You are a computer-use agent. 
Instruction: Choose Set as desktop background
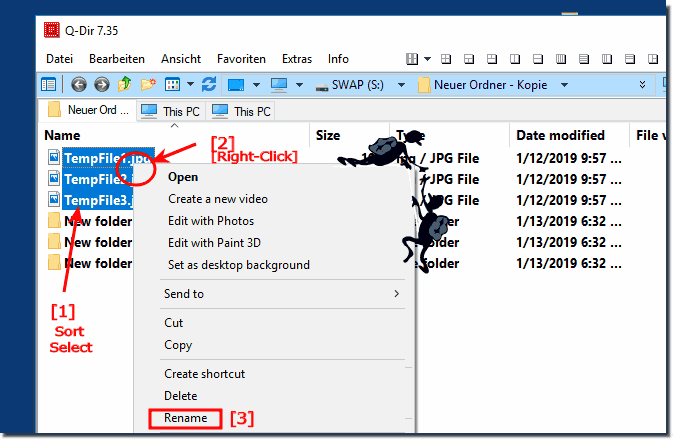point(239,265)
